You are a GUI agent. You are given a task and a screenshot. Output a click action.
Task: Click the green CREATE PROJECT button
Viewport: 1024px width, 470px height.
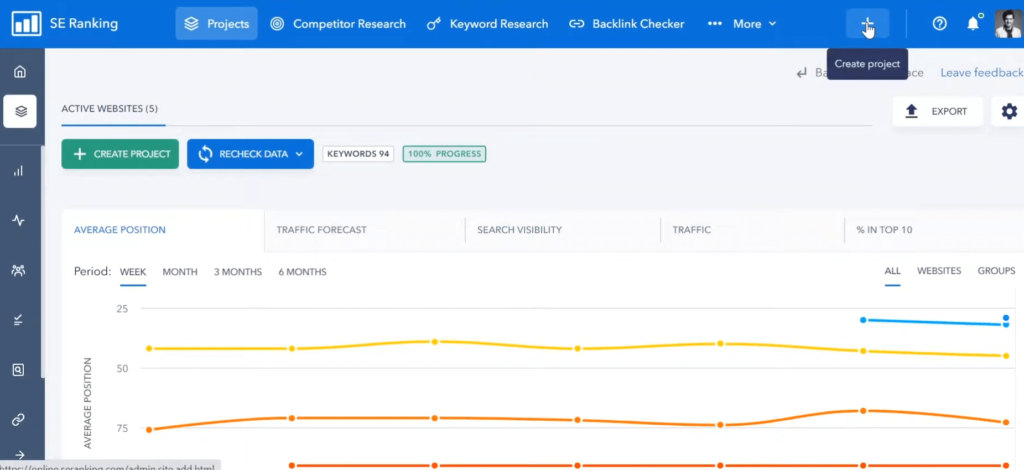coord(120,154)
